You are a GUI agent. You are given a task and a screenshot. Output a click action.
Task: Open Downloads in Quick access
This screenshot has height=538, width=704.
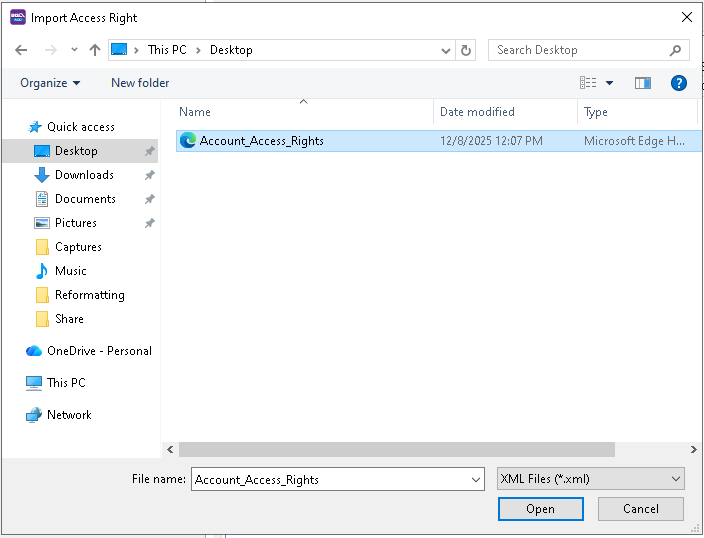click(x=84, y=175)
